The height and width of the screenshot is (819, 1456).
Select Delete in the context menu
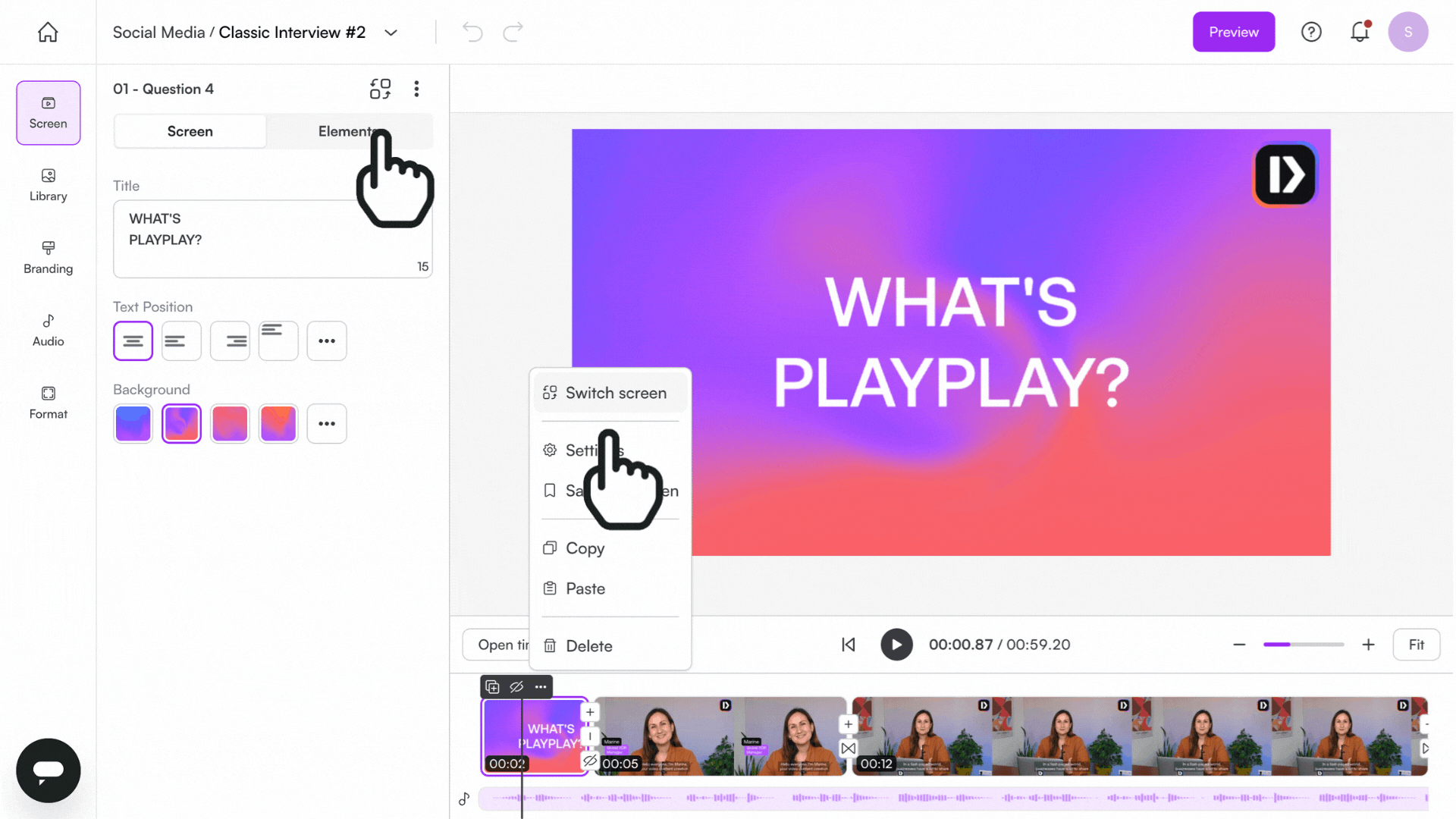tap(588, 646)
